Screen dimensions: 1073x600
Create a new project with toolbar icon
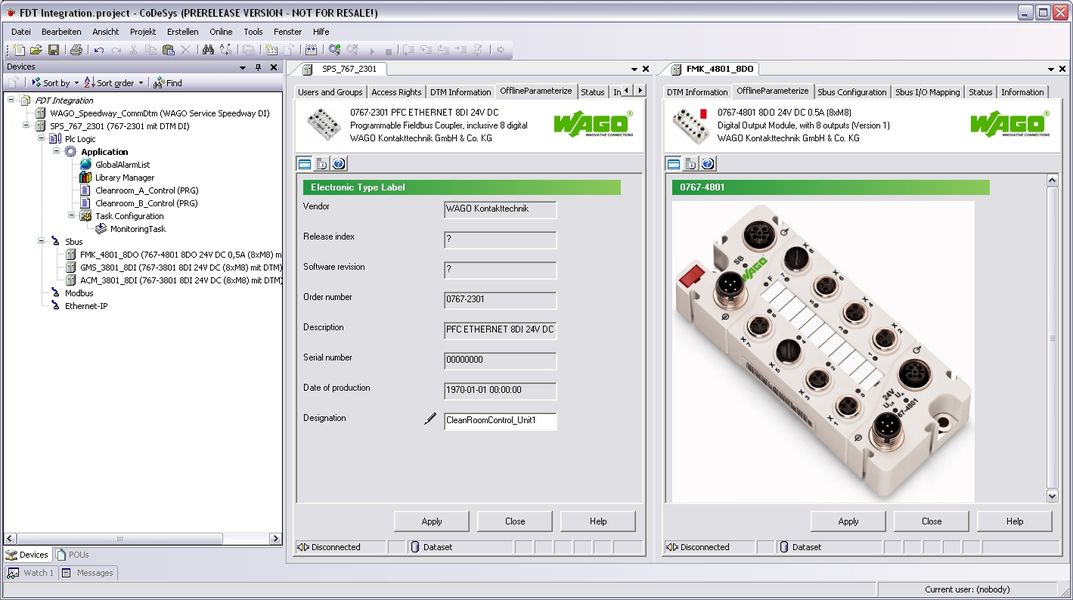(x=19, y=50)
